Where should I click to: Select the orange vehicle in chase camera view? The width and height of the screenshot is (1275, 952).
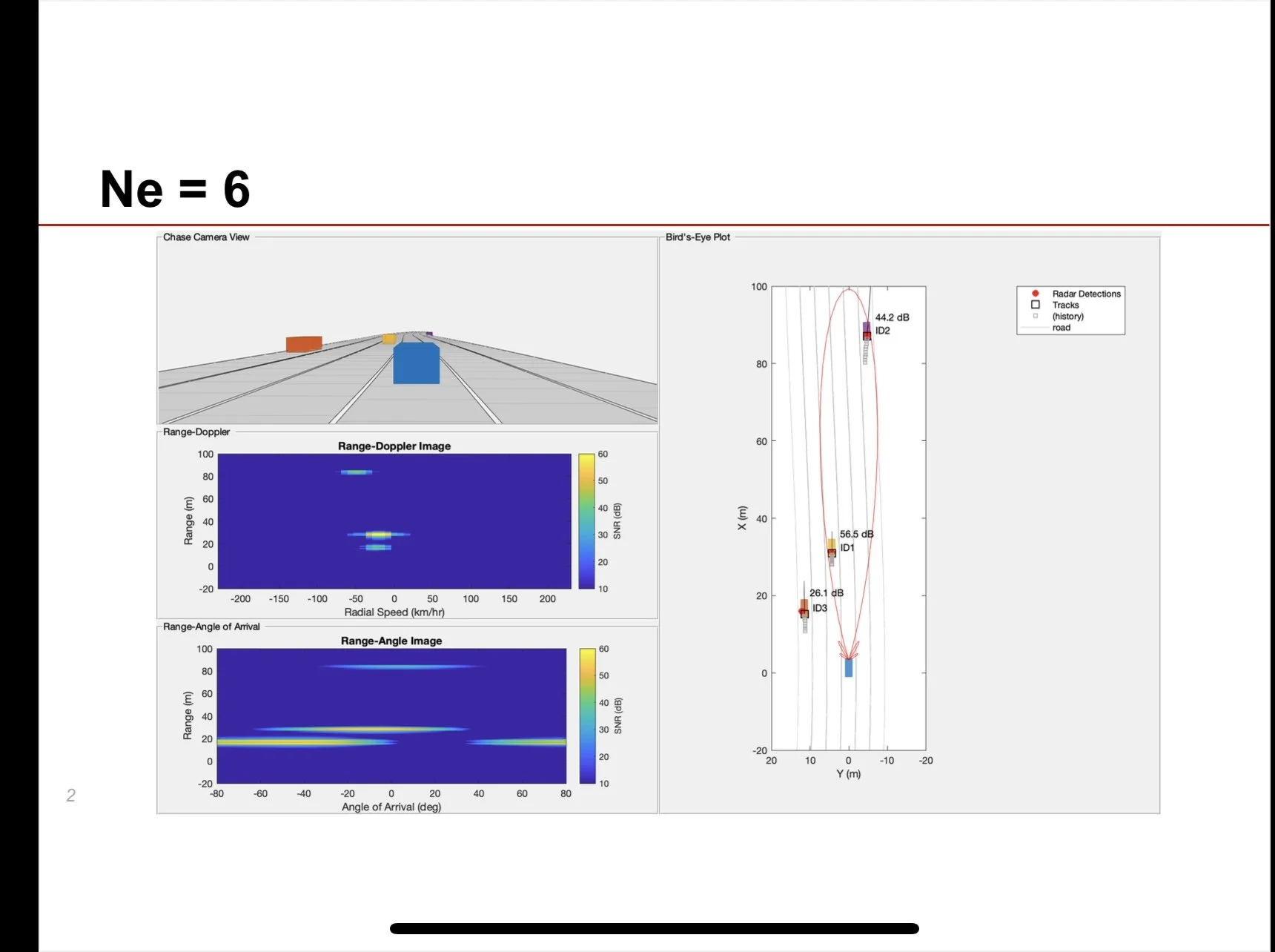[304, 343]
